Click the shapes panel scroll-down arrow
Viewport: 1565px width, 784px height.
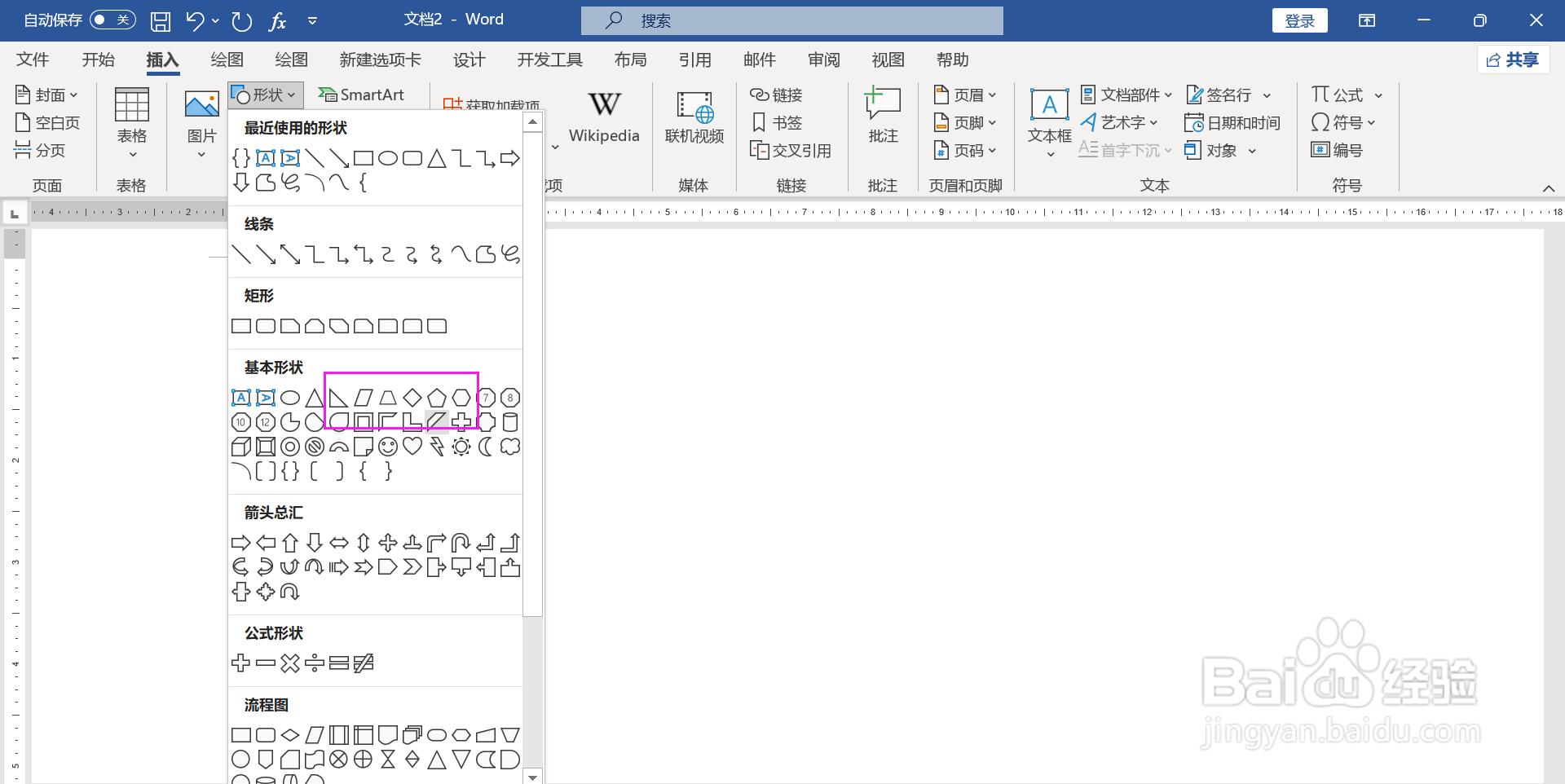click(532, 777)
